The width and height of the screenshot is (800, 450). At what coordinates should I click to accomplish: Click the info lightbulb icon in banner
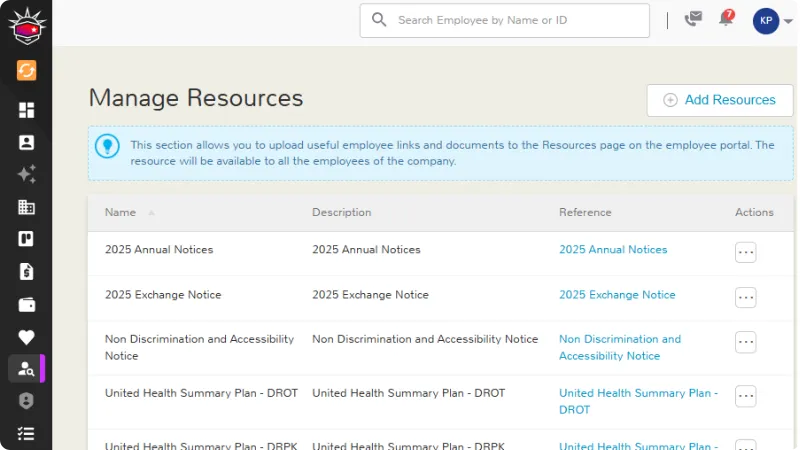(x=107, y=146)
